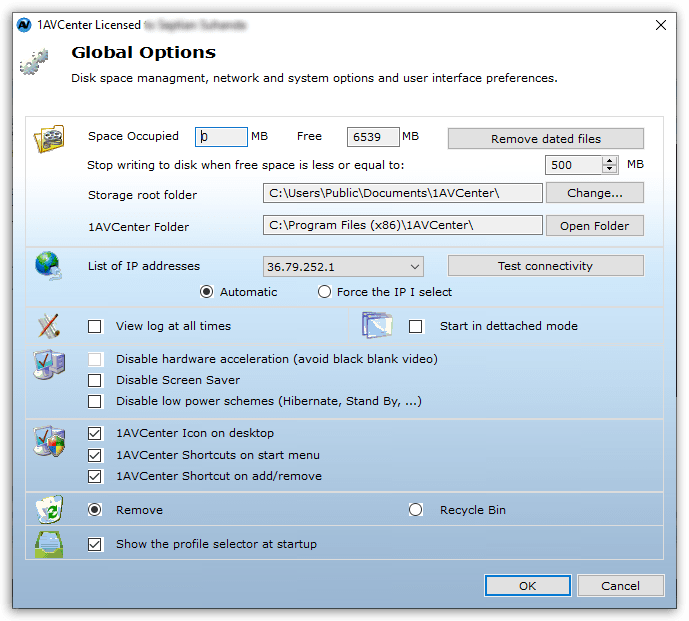
Task: Click the Remove dated files button
Action: tap(546, 139)
